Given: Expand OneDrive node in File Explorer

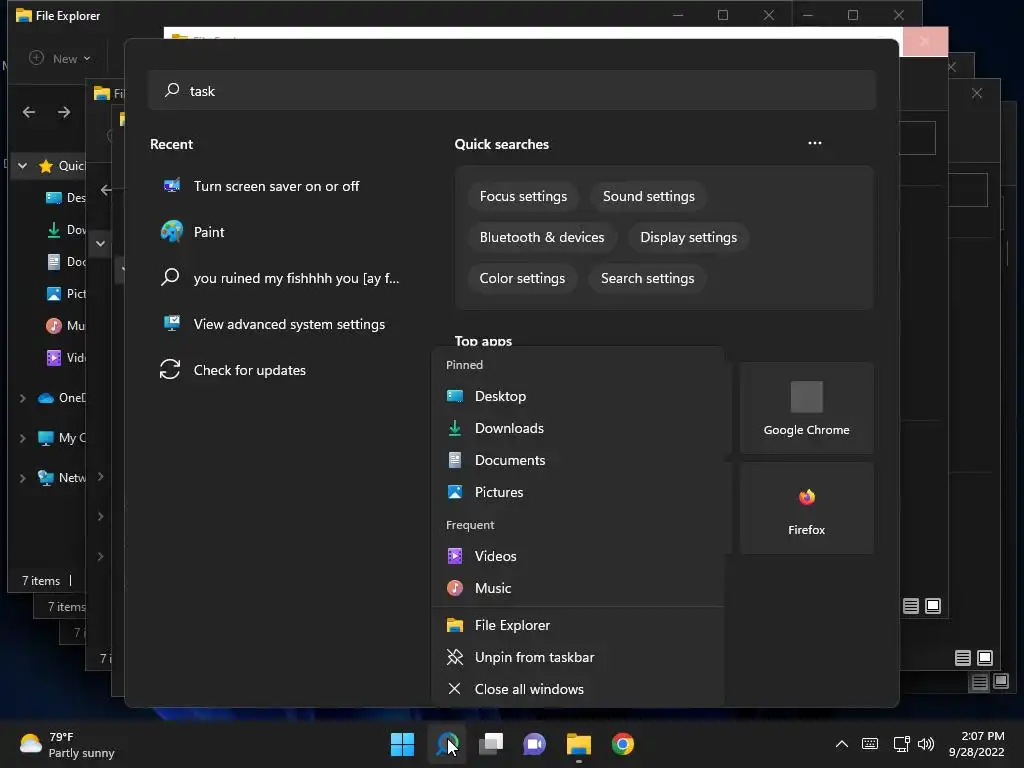Looking at the screenshot, I should point(22,398).
